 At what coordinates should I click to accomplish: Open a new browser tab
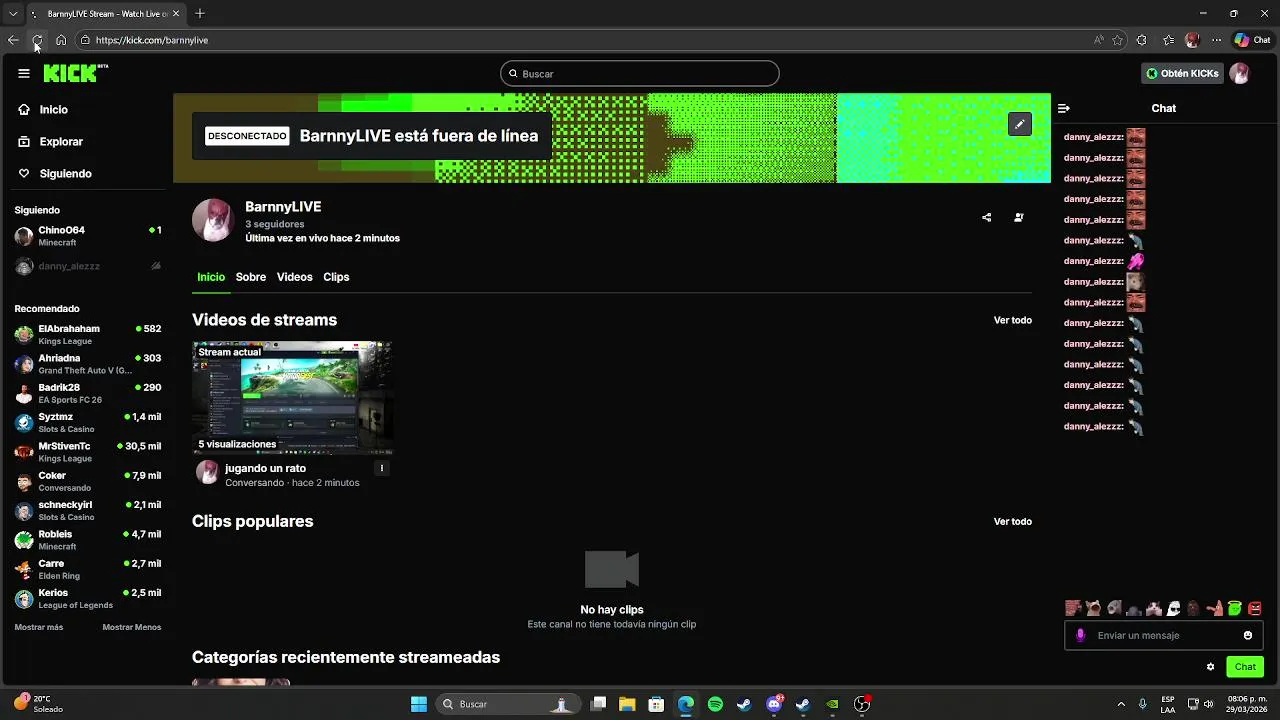tap(200, 14)
